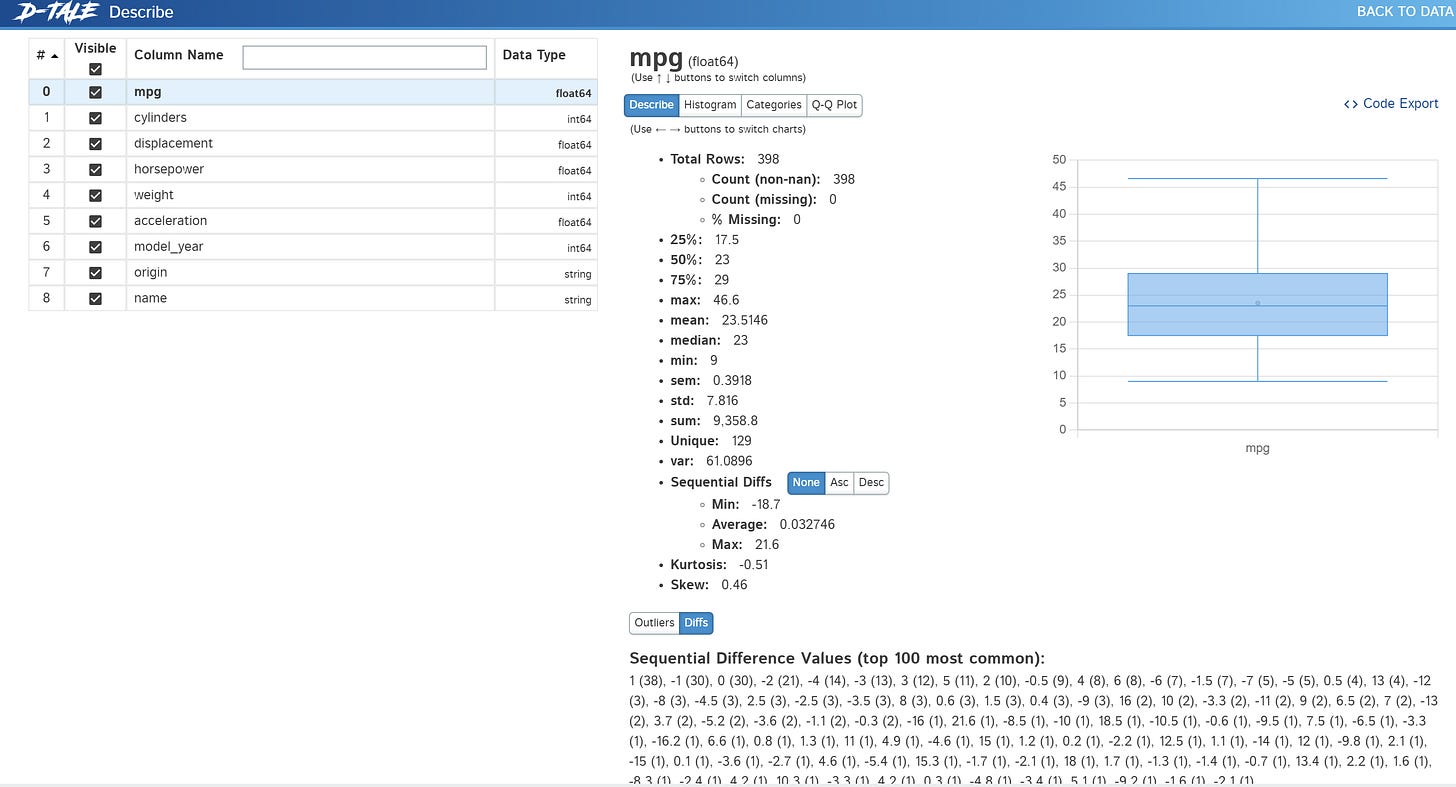Click the Asc sequential diffs button
The image size is (1456, 787).
point(839,482)
